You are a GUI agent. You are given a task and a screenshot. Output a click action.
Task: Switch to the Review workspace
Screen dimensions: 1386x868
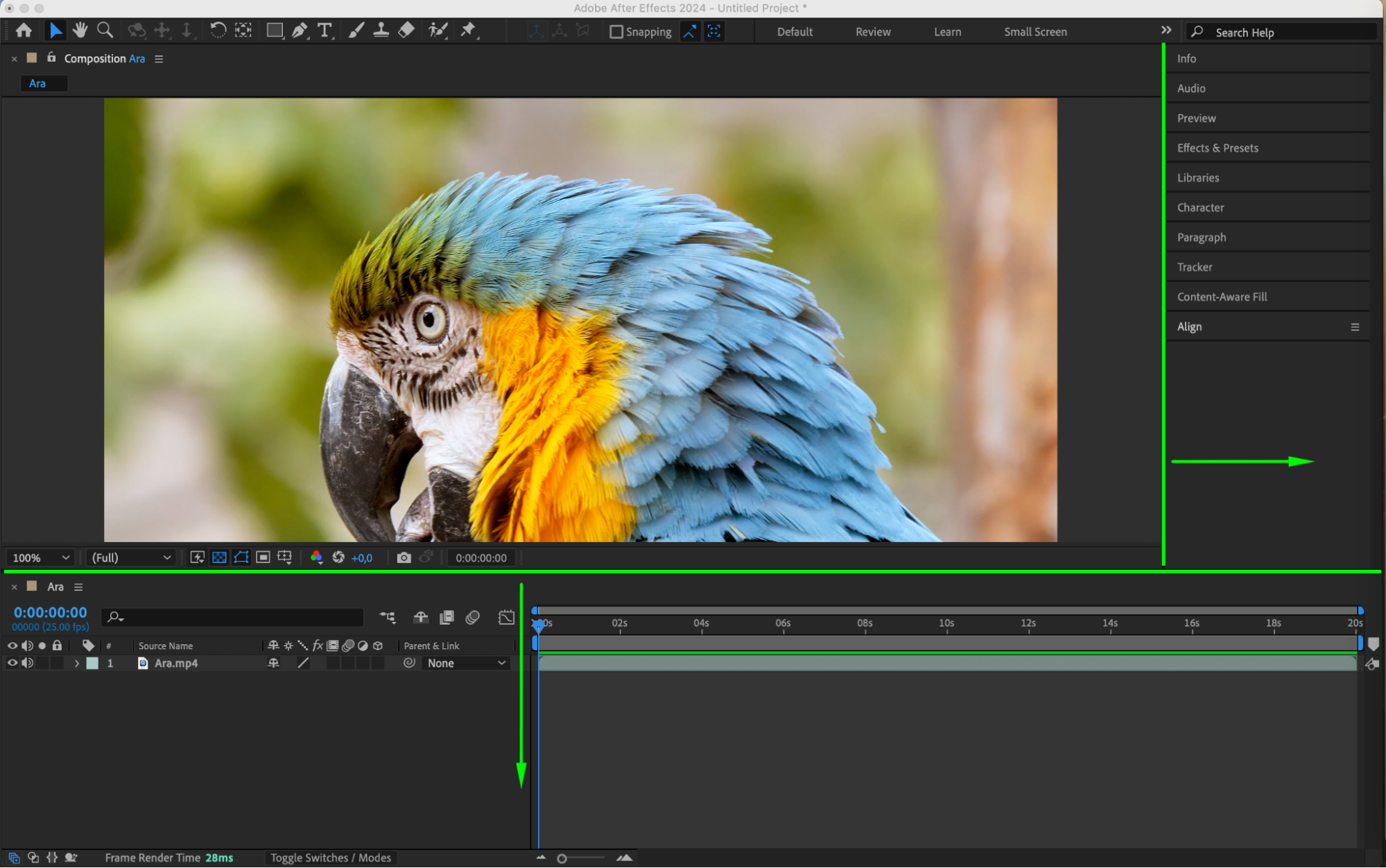[x=872, y=32]
